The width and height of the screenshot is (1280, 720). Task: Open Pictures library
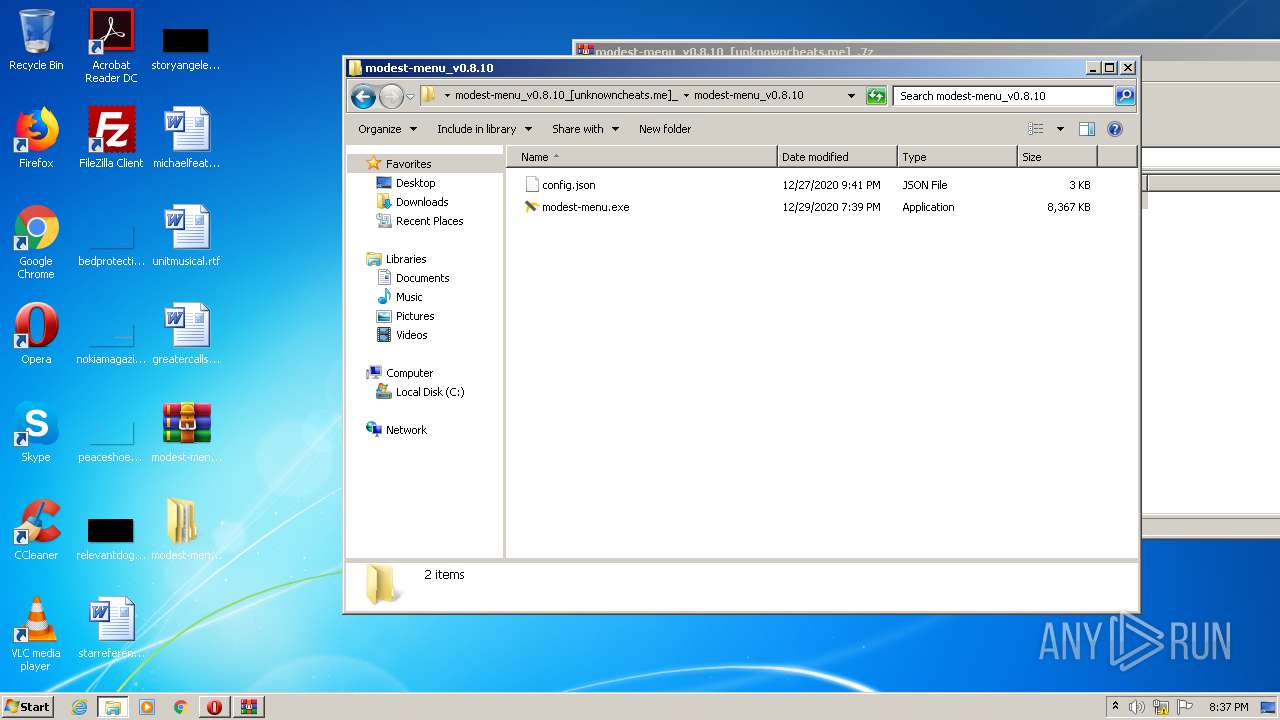(415, 316)
